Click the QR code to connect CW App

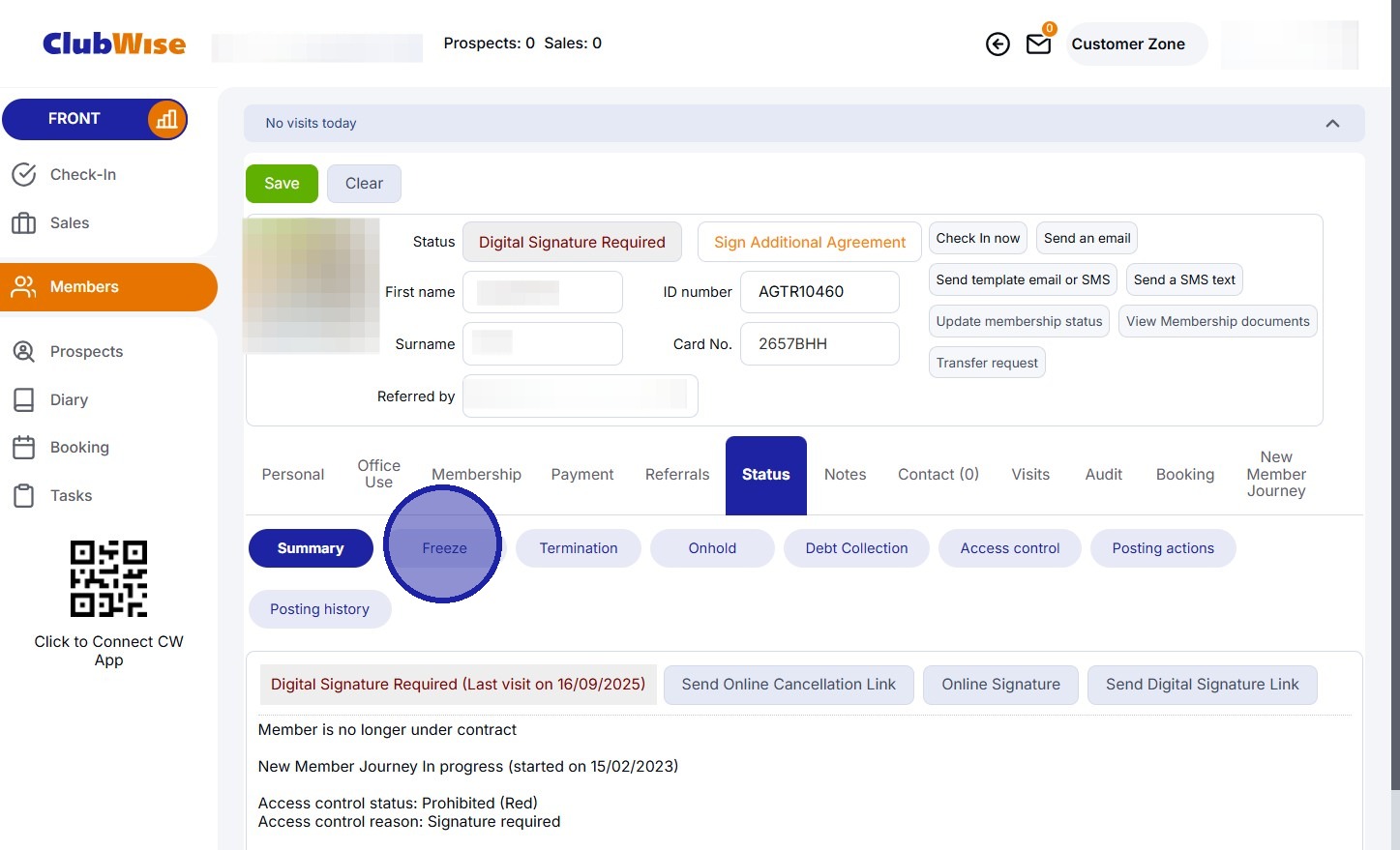[108, 578]
